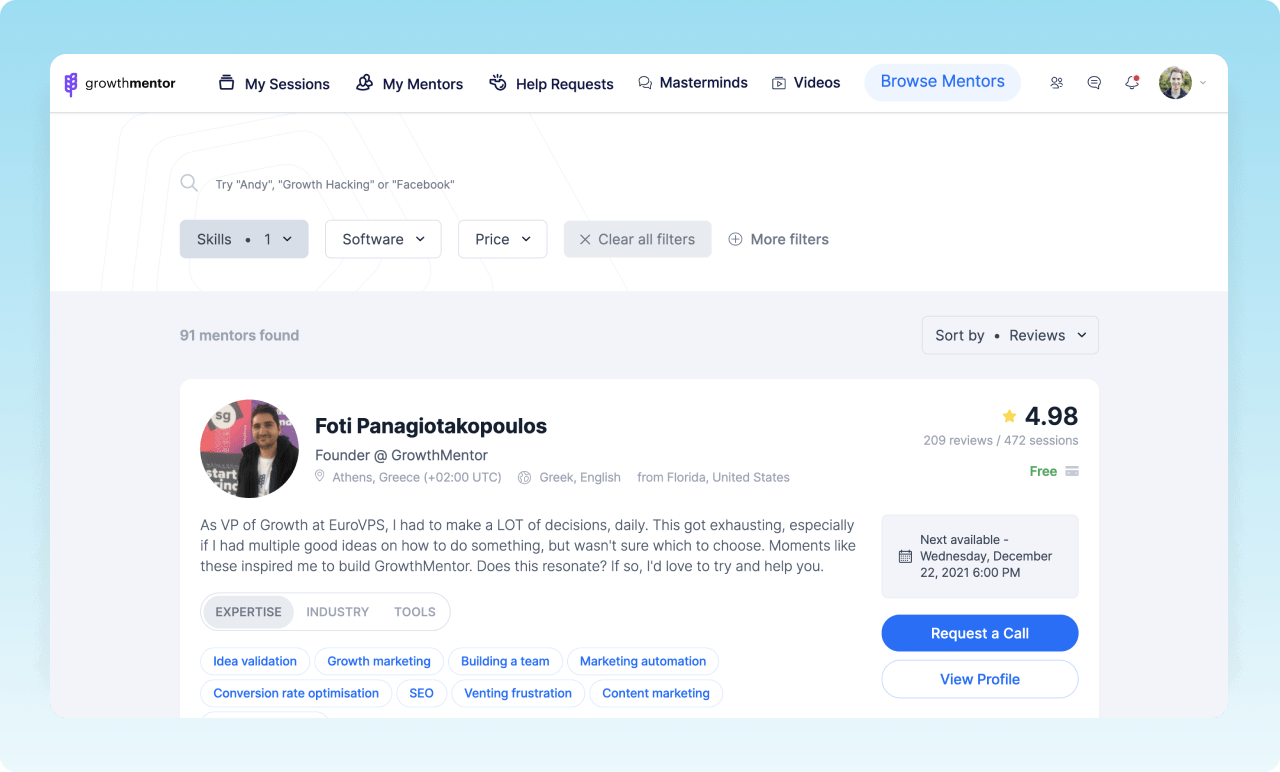1280x772 pixels.
Task: Go to My Sessions
Action: (274, 84)
